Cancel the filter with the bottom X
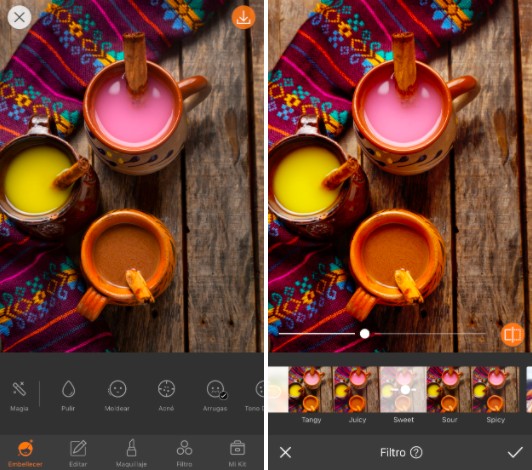Screen dimensions: 532x470 (285, 452)
